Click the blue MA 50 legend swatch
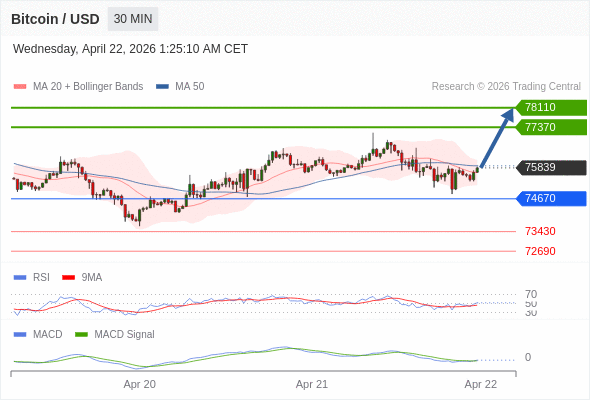 click(162, 87)
